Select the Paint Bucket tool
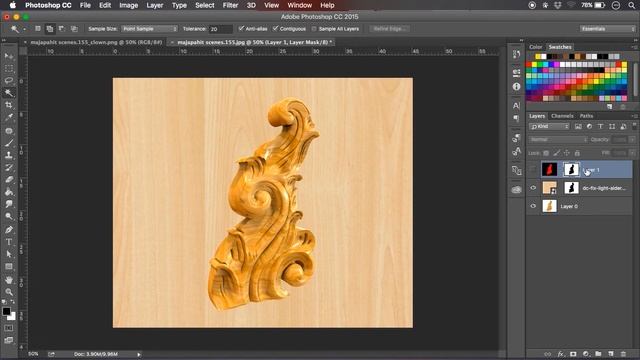Viewport: 640px width, 360px height. tap(9, 192)
